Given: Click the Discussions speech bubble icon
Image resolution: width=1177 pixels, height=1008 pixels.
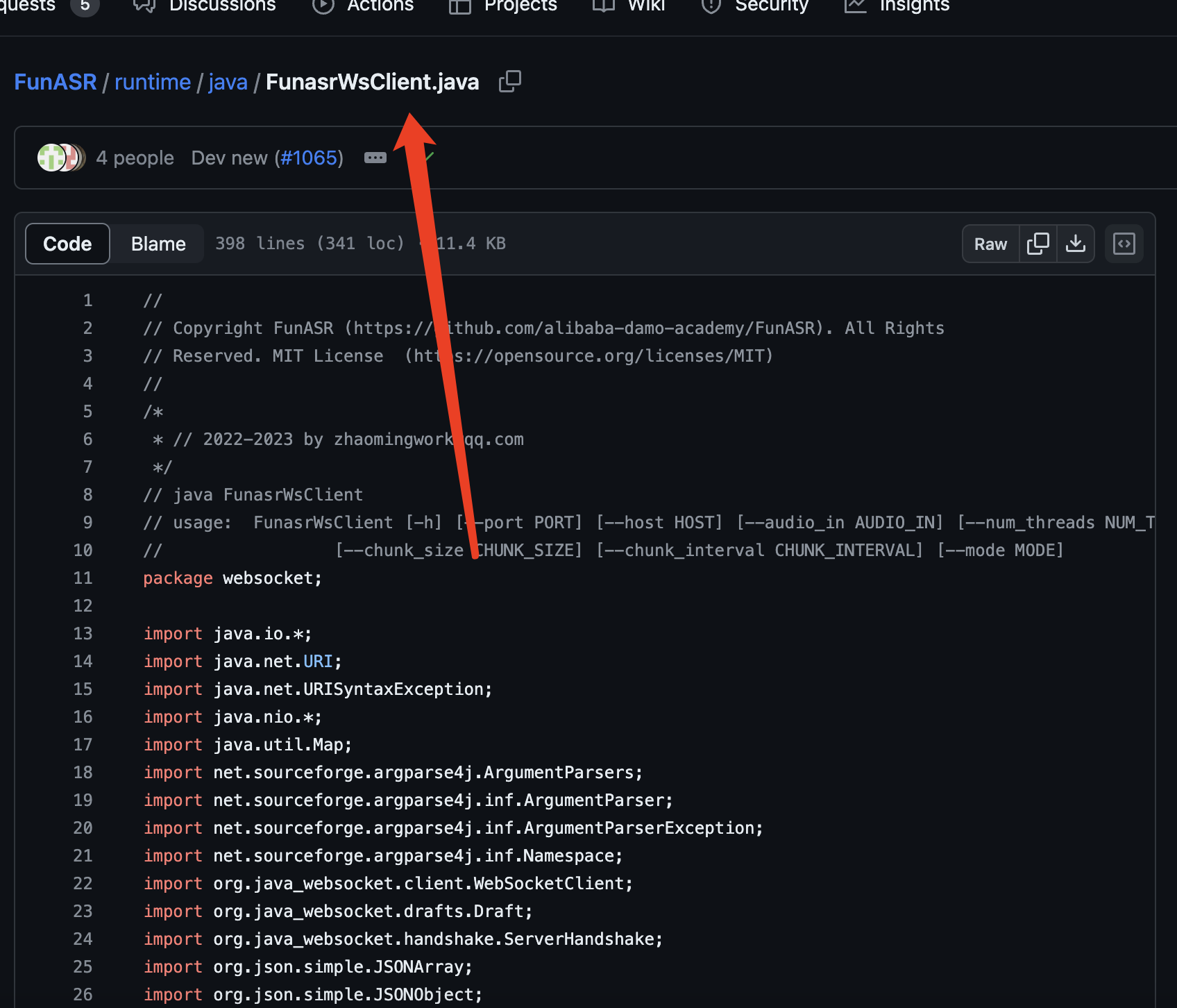Looking at the screenshot, I should coord(144,6).
